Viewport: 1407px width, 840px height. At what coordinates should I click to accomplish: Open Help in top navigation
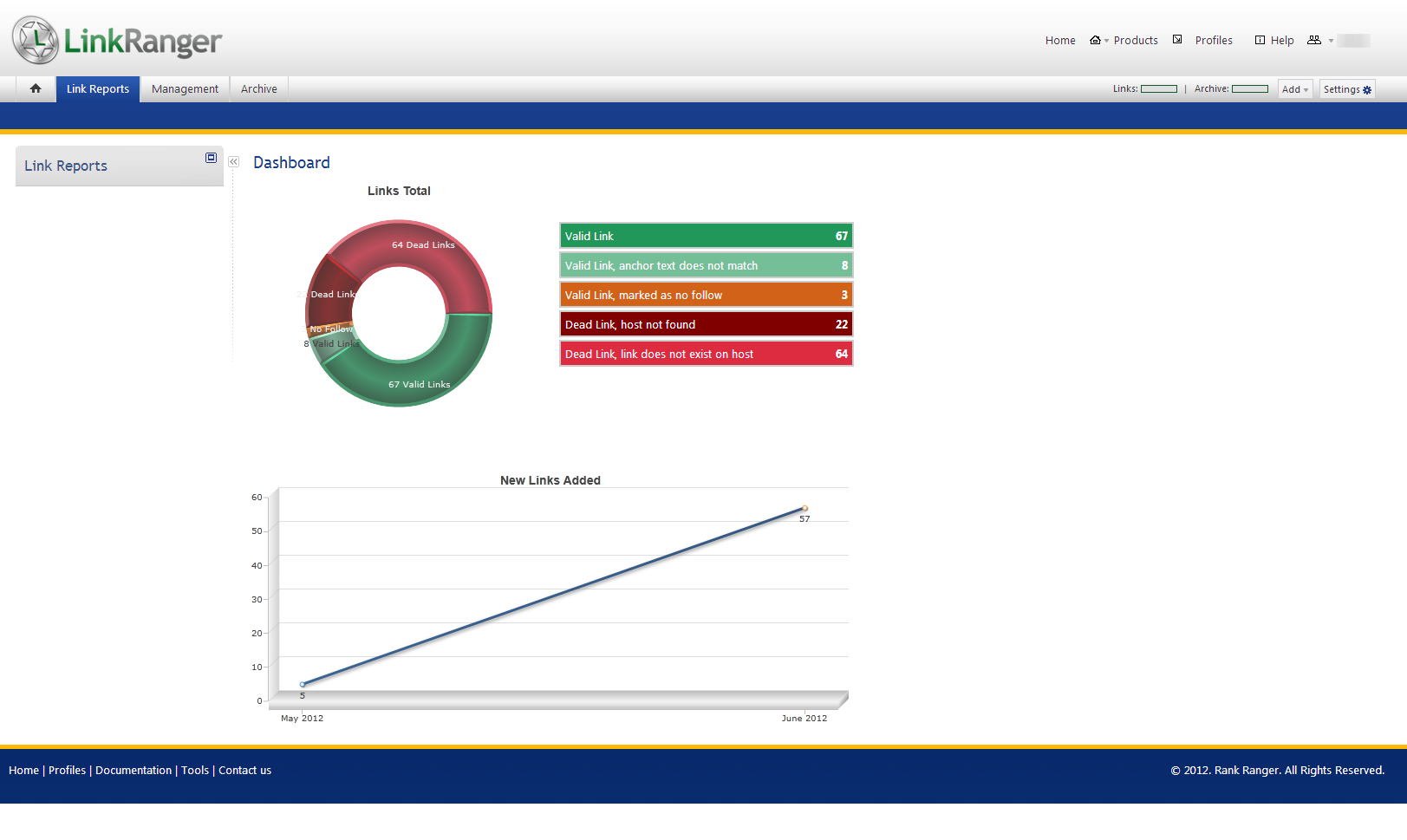(x=1282, y=40)
